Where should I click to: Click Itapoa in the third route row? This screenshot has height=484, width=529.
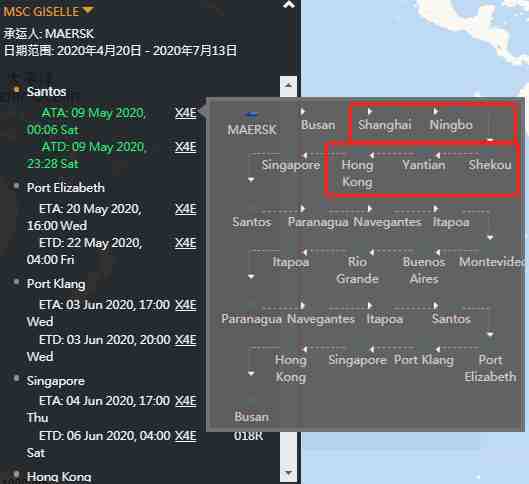(451, 222)
